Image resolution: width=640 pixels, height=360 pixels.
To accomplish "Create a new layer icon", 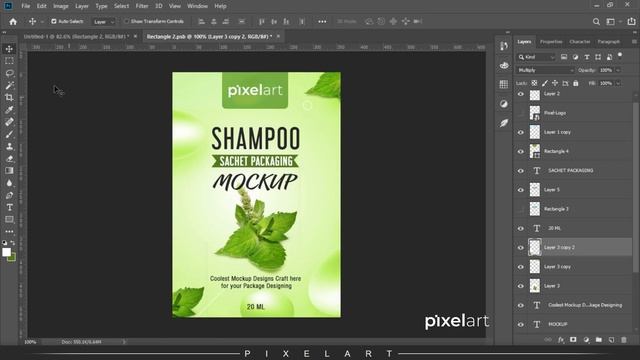I will 611,340.
